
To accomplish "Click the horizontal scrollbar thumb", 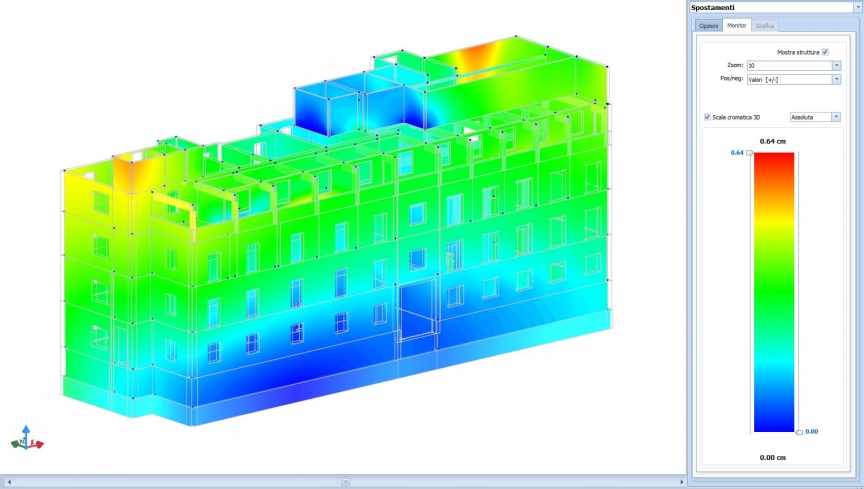I will click(x=345, y=481).
